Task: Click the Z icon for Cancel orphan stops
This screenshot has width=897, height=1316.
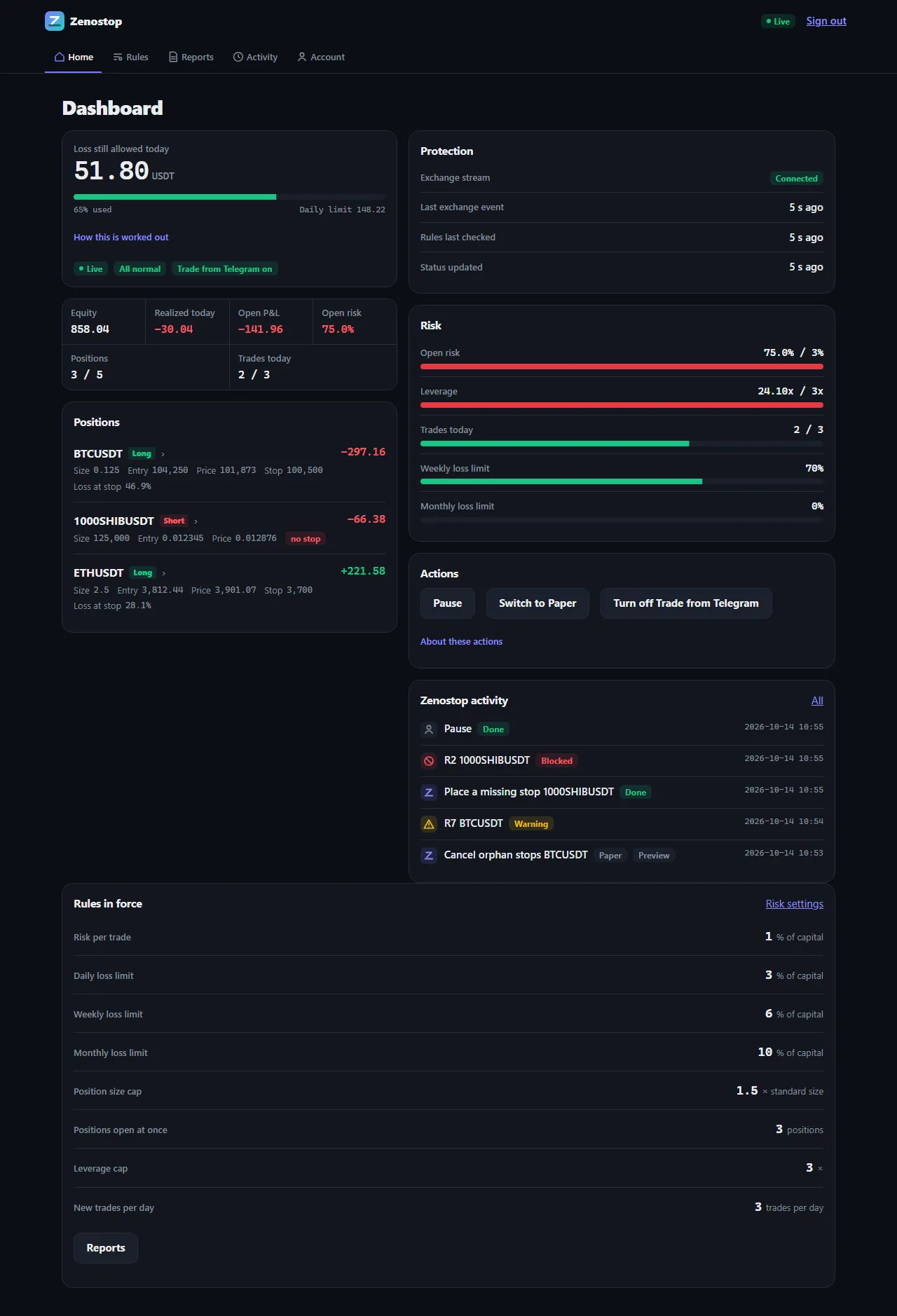Action: (429, 856)
